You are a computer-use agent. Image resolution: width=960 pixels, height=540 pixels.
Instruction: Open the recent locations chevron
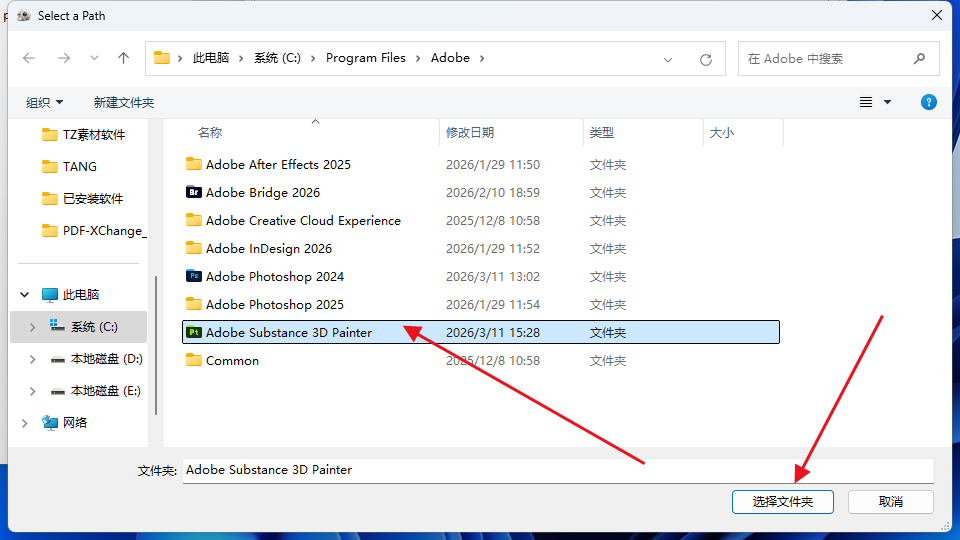[94, 58]
